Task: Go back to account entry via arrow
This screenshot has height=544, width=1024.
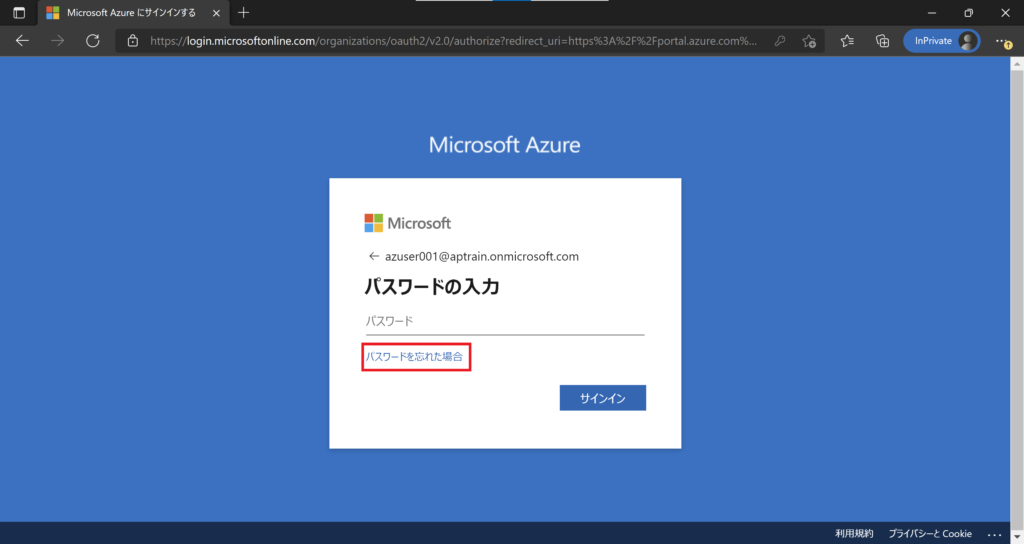Action: click(x=374, y=256)
